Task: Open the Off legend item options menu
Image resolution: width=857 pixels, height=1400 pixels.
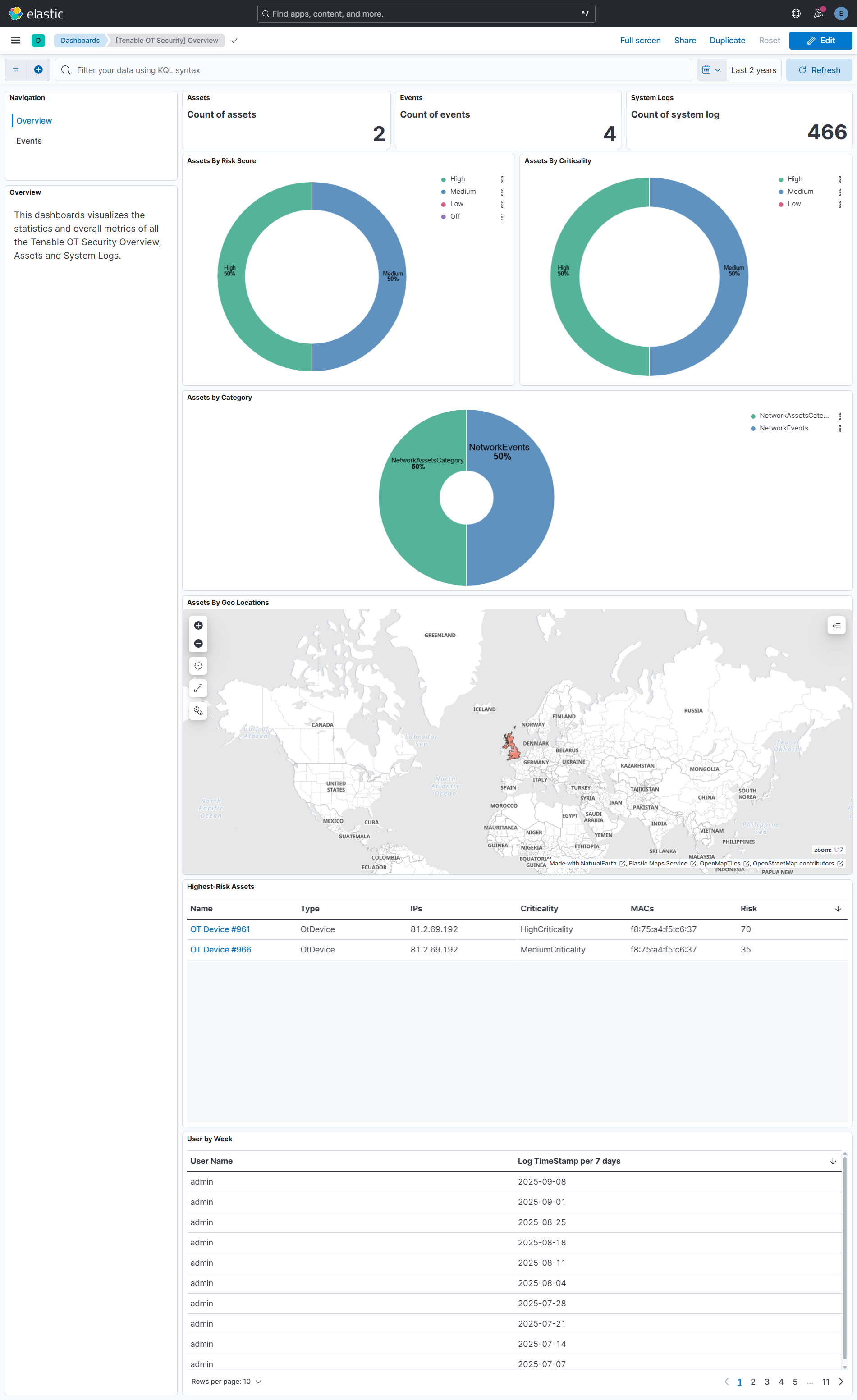Action: (502, 216)
